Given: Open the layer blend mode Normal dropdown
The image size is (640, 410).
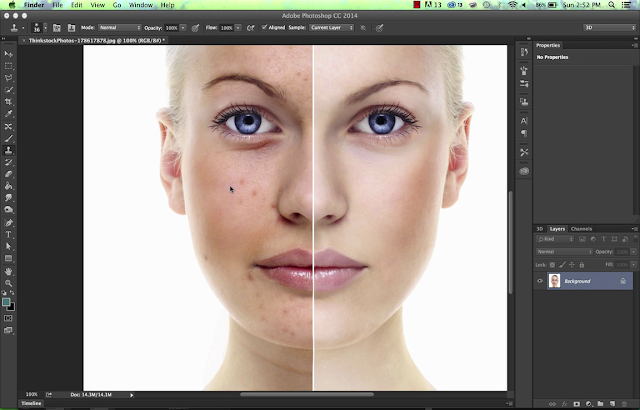Looking at the screenshot, I should pyautogui.click(x=564, y=252).
